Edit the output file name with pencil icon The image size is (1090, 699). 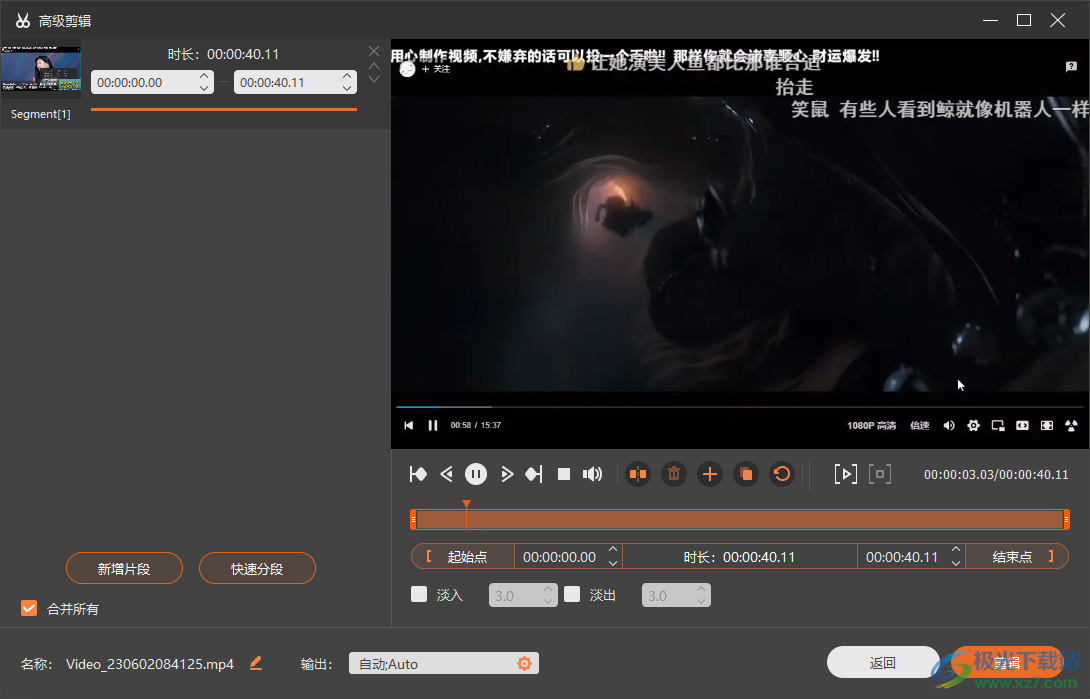pos(256,664)
